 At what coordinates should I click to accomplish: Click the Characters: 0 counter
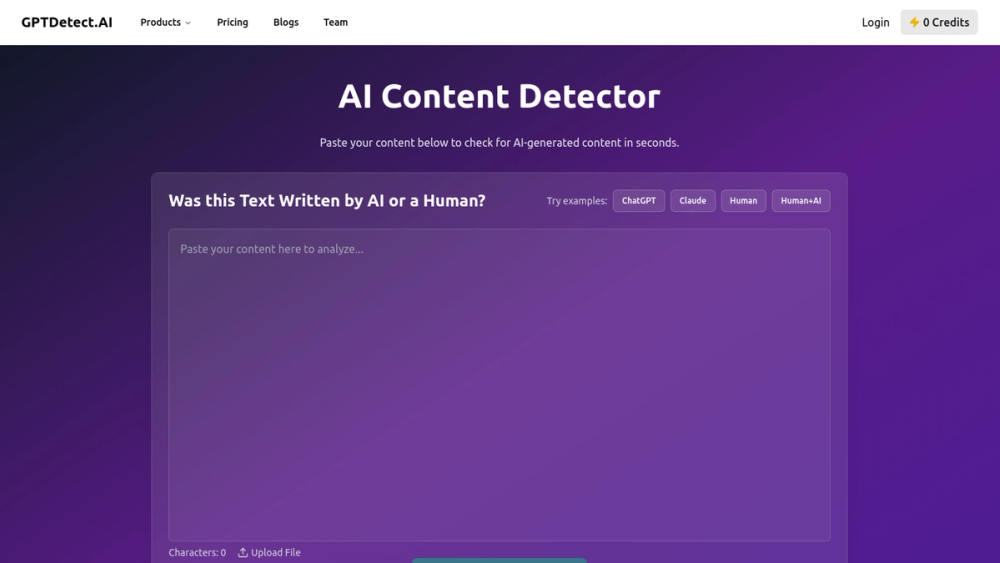click(197, 553)
